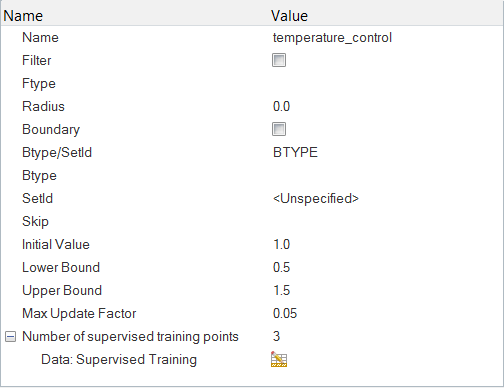Enable the Filter checkbox
Image resolution: width=504 pixels, height=388 pixels.
pyautogui.click(x=279, y=60)
